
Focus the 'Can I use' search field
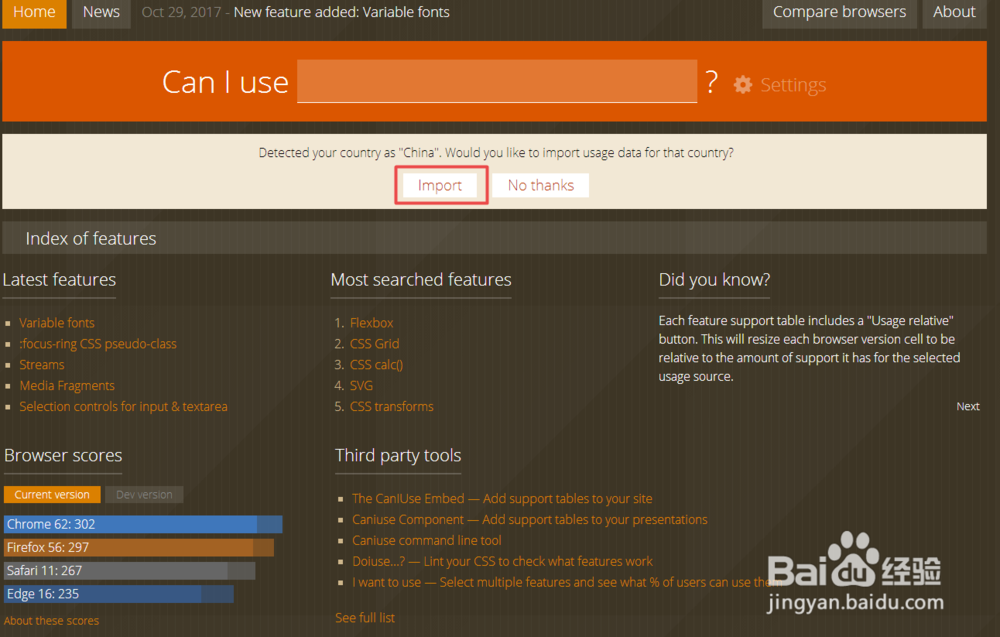click(497, 81)
